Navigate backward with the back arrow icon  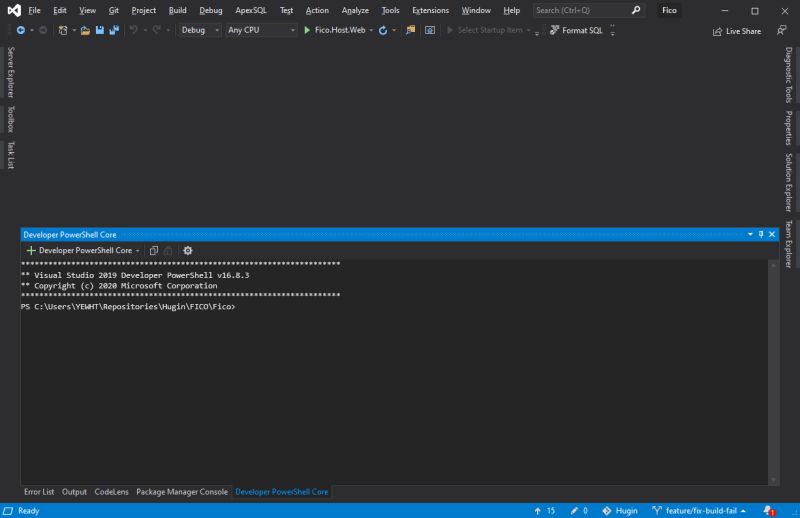click(x=20, y=31)
